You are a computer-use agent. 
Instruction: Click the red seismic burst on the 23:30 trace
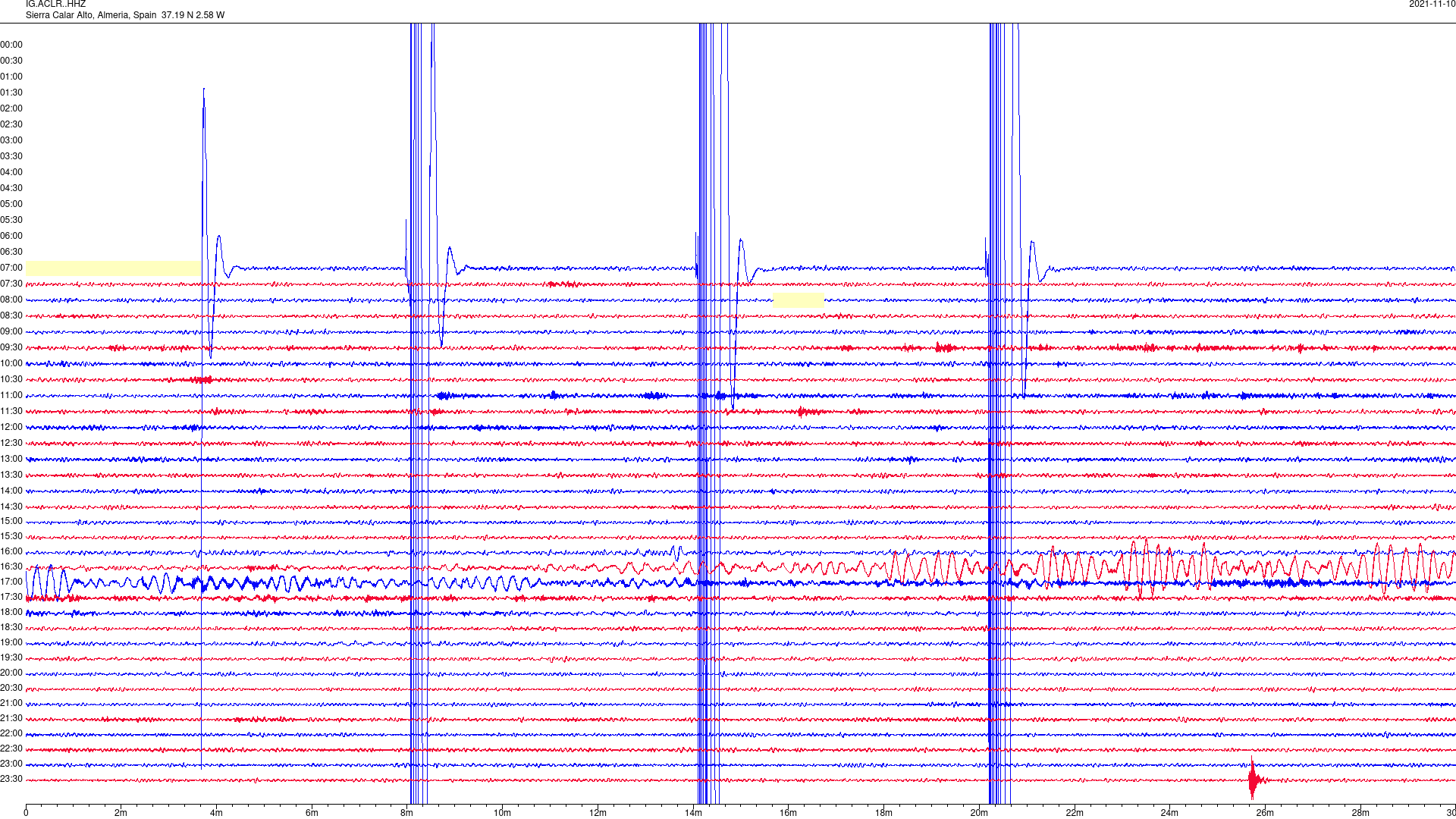click(x=1255, y=779)
